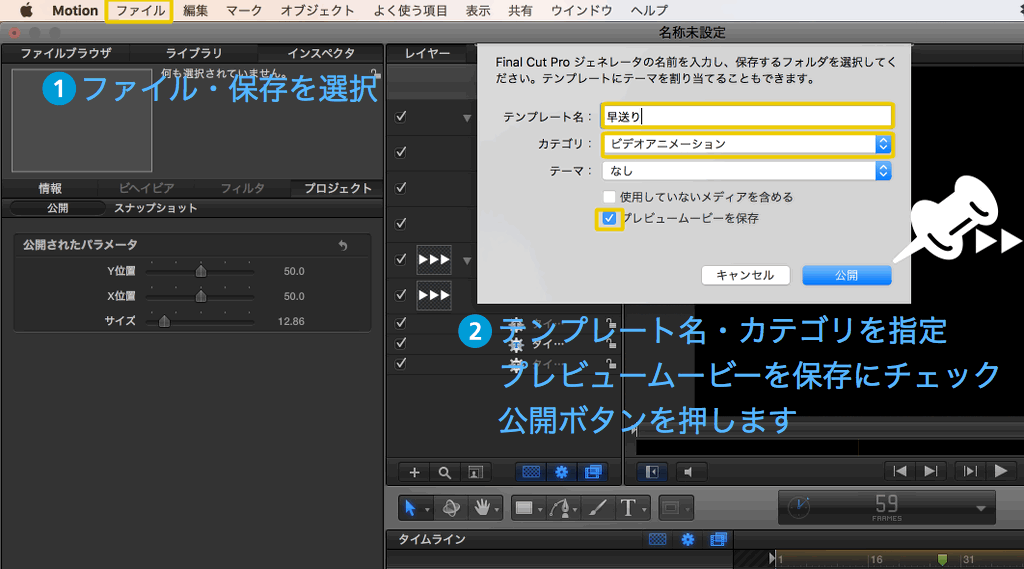
Task: Click the Y位置 slider
Action: point(200,271)
